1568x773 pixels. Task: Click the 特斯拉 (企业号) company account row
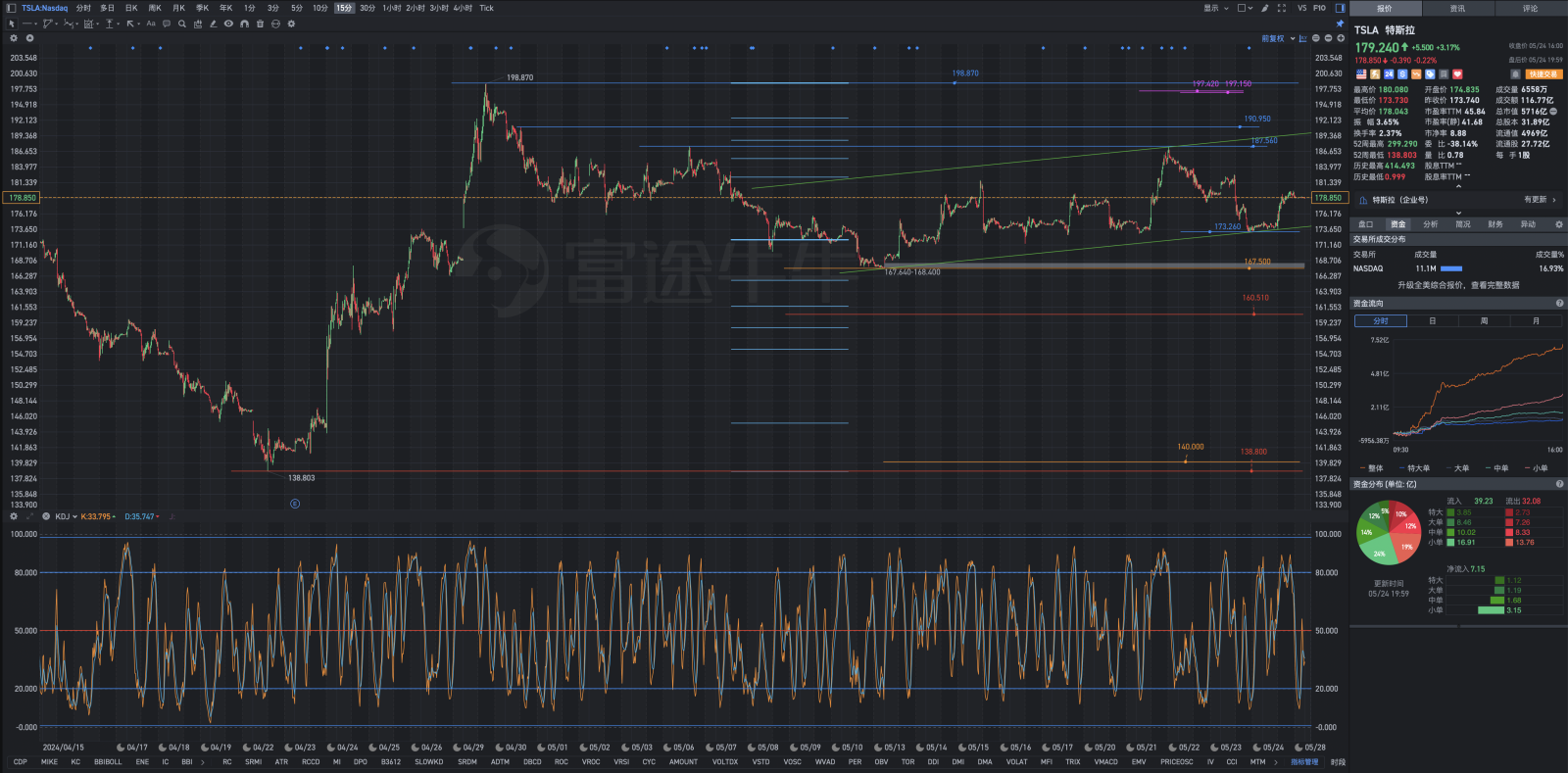(1458, 200)
